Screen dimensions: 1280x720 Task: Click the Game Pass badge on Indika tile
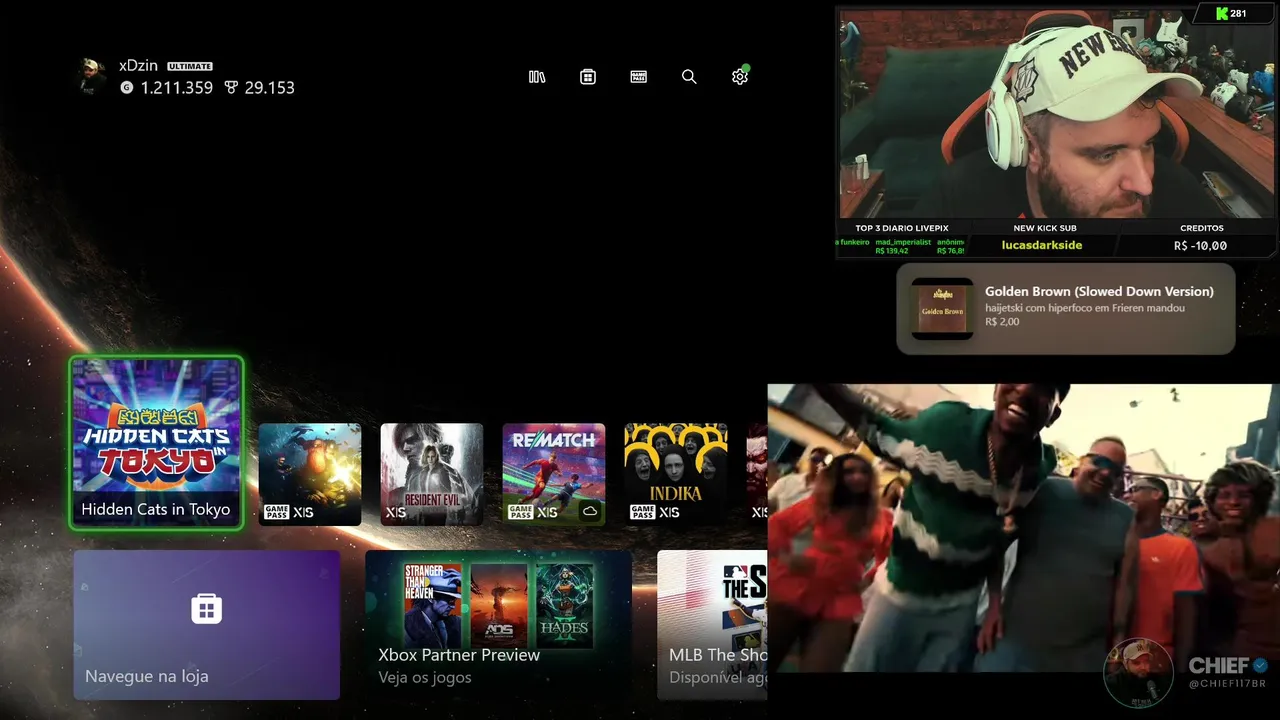[642, 512]
